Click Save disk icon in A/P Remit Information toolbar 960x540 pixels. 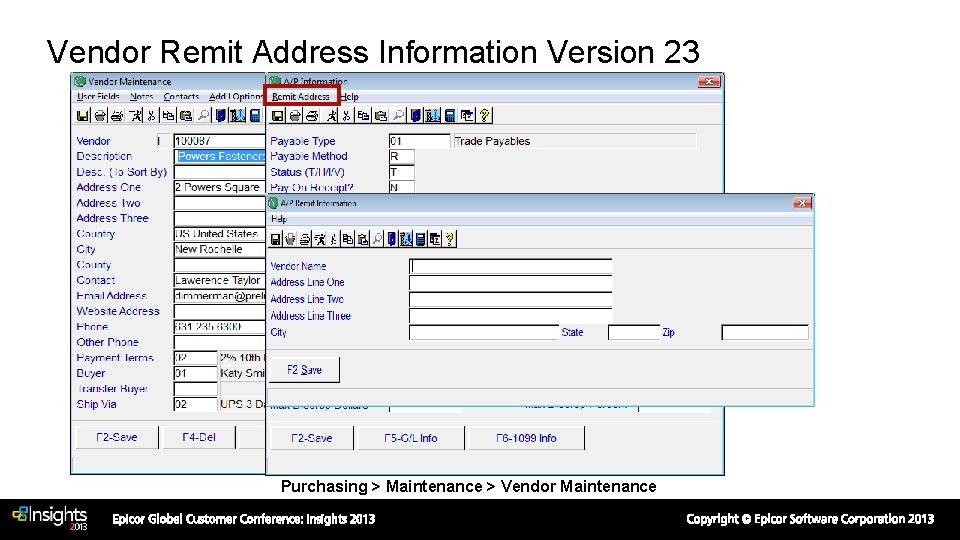[276, 239]
